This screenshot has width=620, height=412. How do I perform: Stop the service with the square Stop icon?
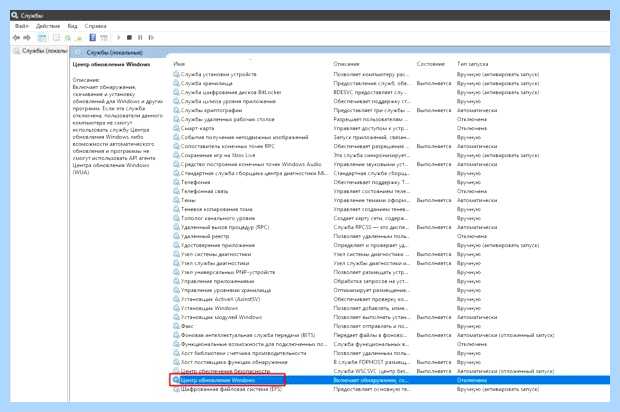[129, 38]
